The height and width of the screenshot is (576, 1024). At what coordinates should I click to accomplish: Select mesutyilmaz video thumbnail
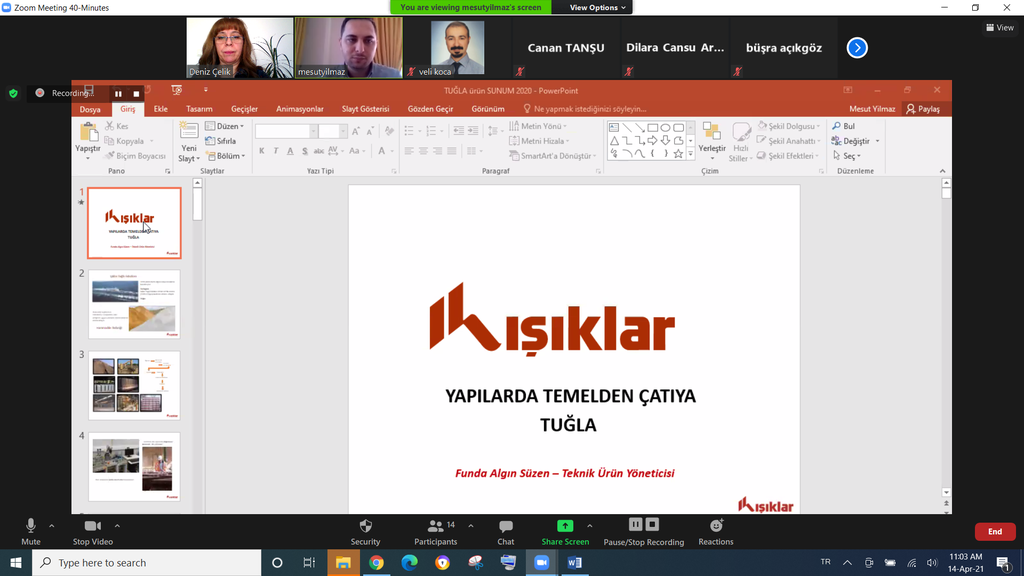pyautogui.click(x=349, y=48)
